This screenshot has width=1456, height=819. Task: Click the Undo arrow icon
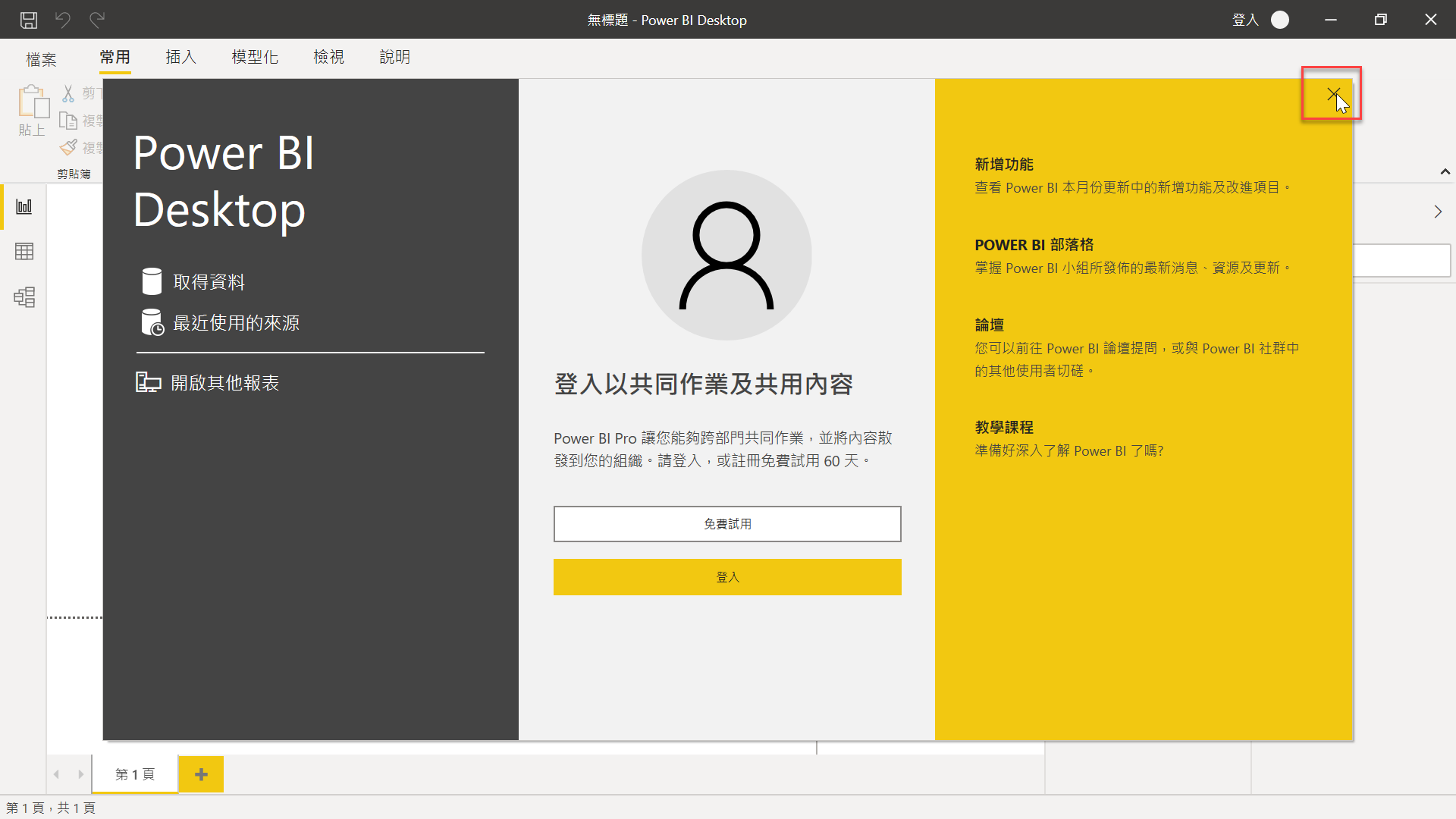pyautogui.click(x=63, y=20)
